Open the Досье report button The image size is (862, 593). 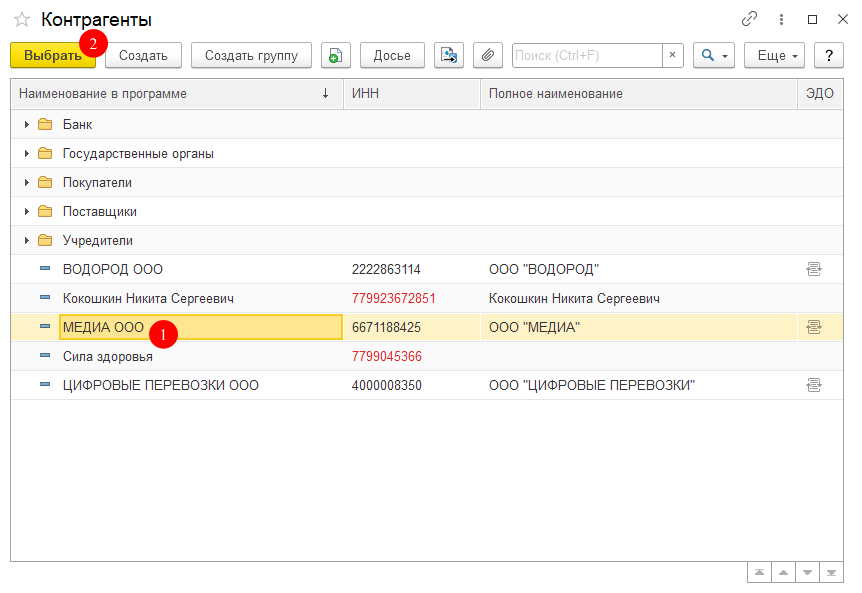[392, 56]
